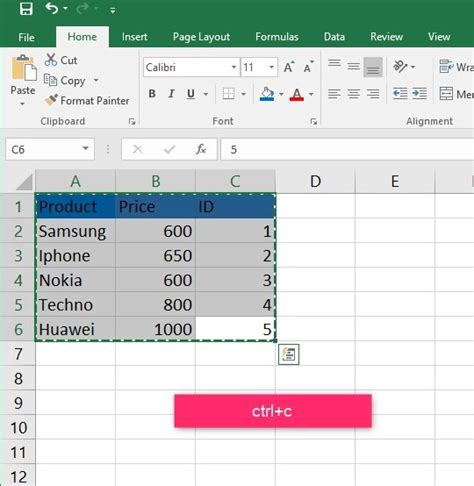Open the Formulas tab
Image resolution: width=474 pixels, height=486 pixels.
coord(277,37)
